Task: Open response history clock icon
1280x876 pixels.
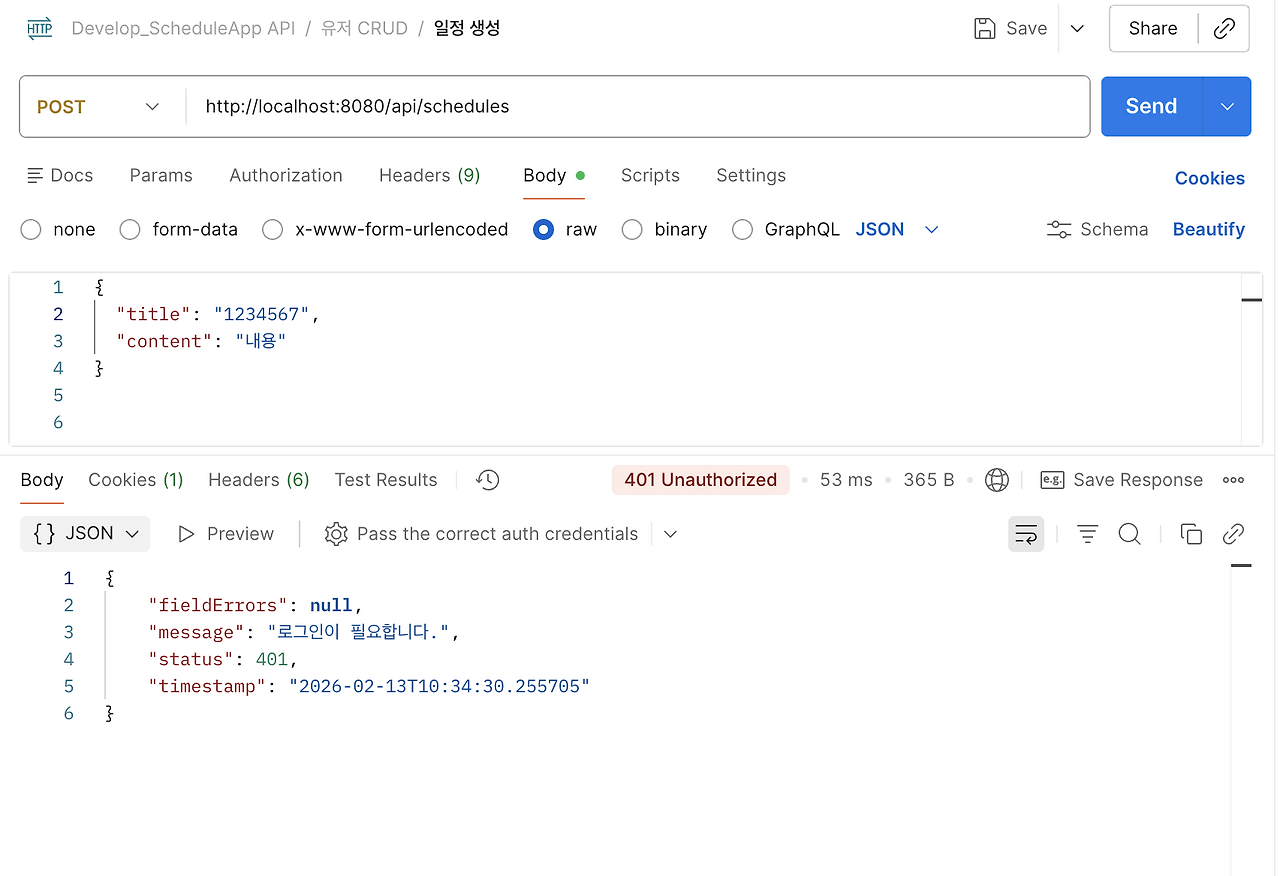Action: pyautogui.click(x=487, y=480)
